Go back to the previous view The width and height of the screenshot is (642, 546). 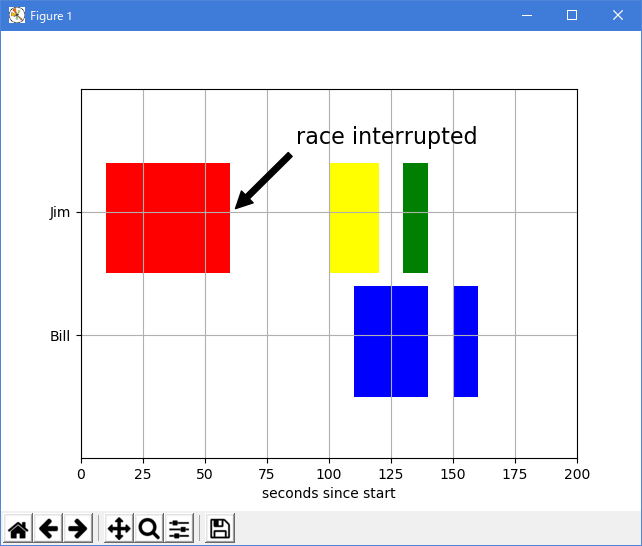[48, 528]
